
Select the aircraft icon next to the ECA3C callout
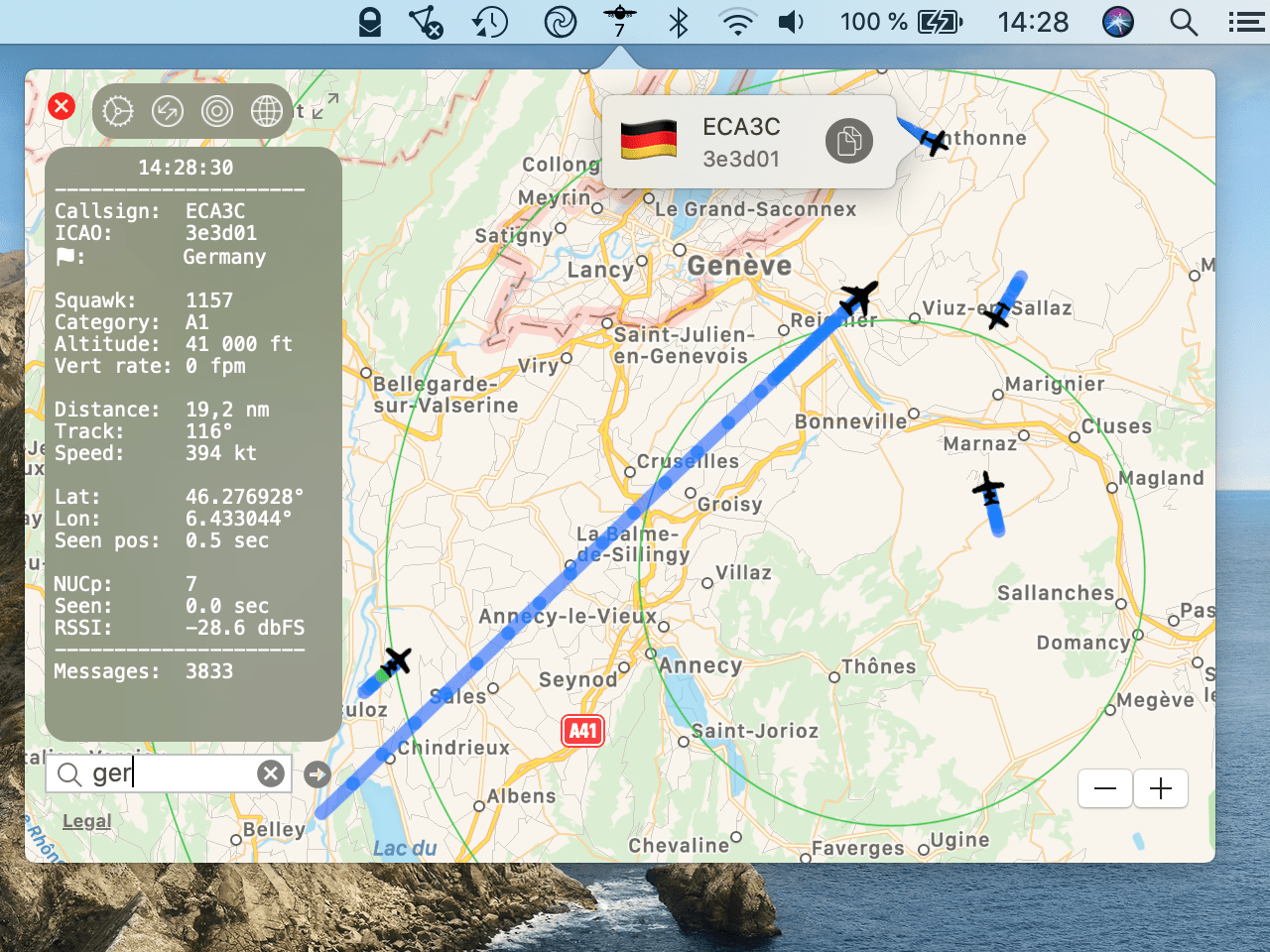tap(933, 142)
